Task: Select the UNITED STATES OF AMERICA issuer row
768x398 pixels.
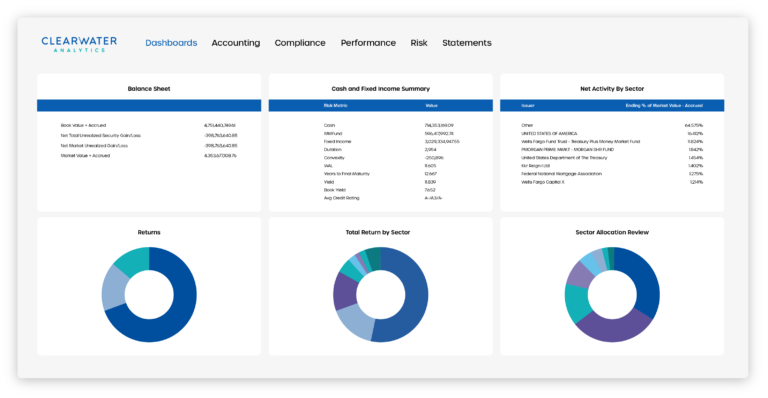Action: (612, 133)
